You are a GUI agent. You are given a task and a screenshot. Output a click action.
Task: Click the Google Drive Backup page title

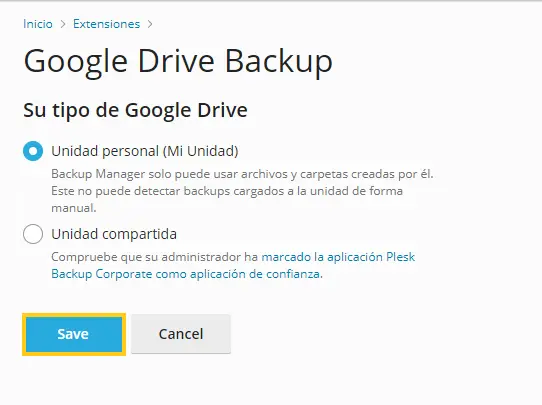[x=178, y=61]
